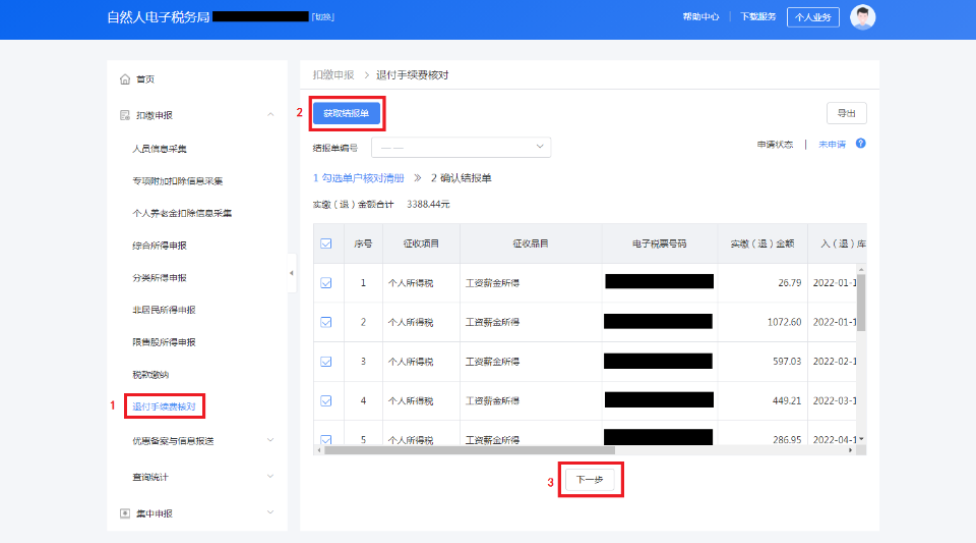Click the table's vertical scrollbar
Viewport: 976px width, 543px height.
click(x=861, y=300)
